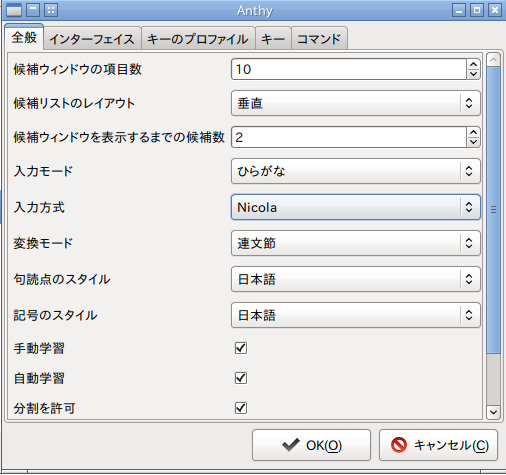Screen dimensions: 506x475
Task: Click the 変換モード label
Action: click(43, 243)
